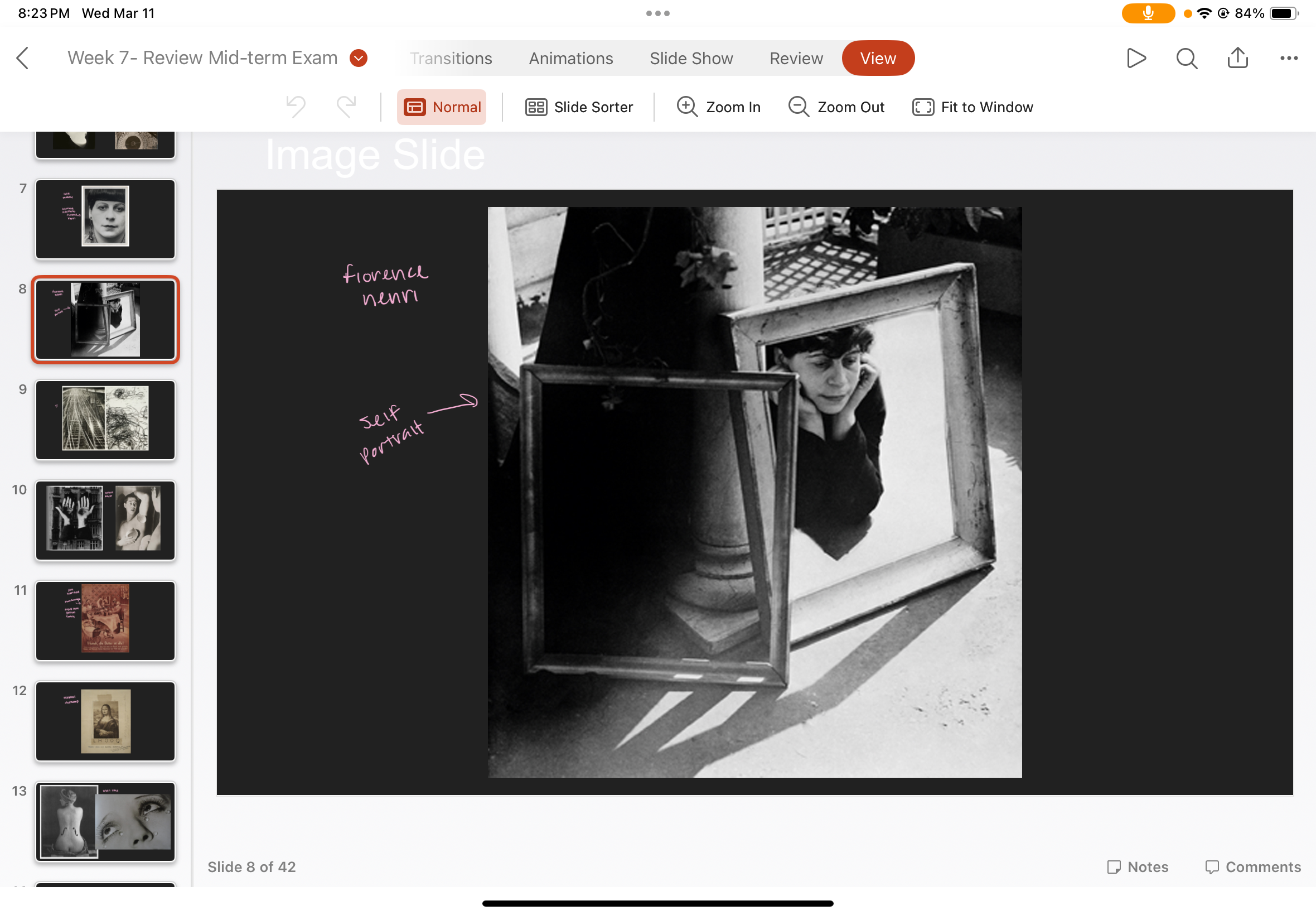Toggle the Notes pane
1316x915 pixels.
pyautogui.click(x=1137, y=866)
